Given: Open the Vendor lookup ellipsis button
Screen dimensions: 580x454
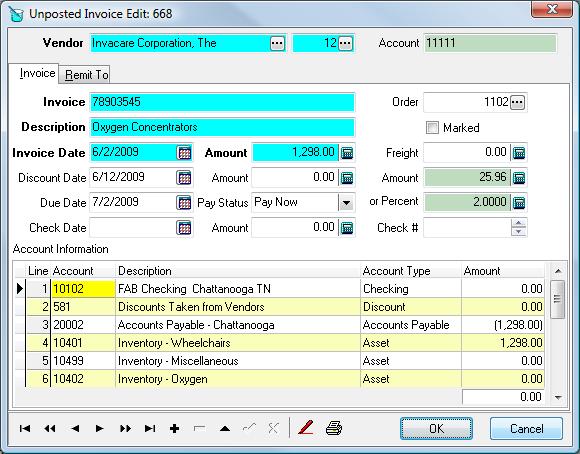Looking at the screenshot, I should pyautogui.click(x=277, y=43).
